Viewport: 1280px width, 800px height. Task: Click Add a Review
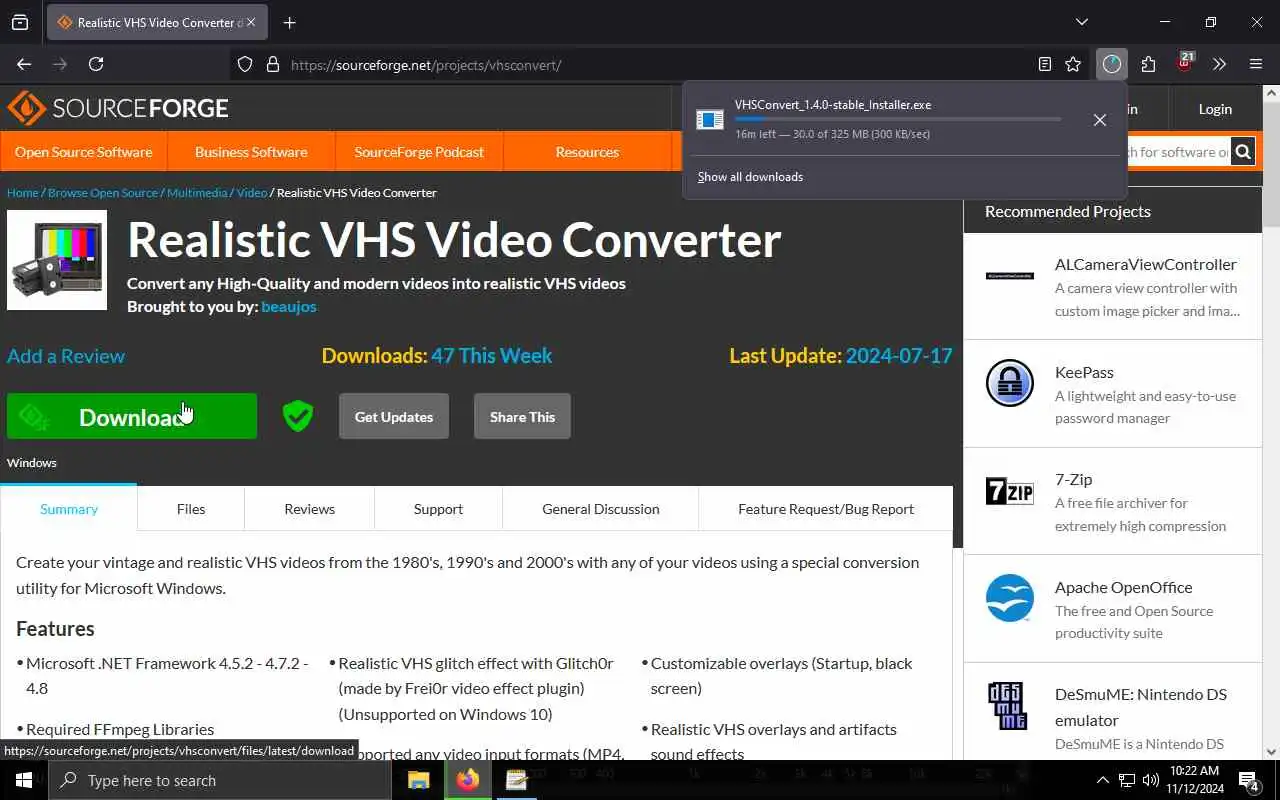(x=66, y=356)
